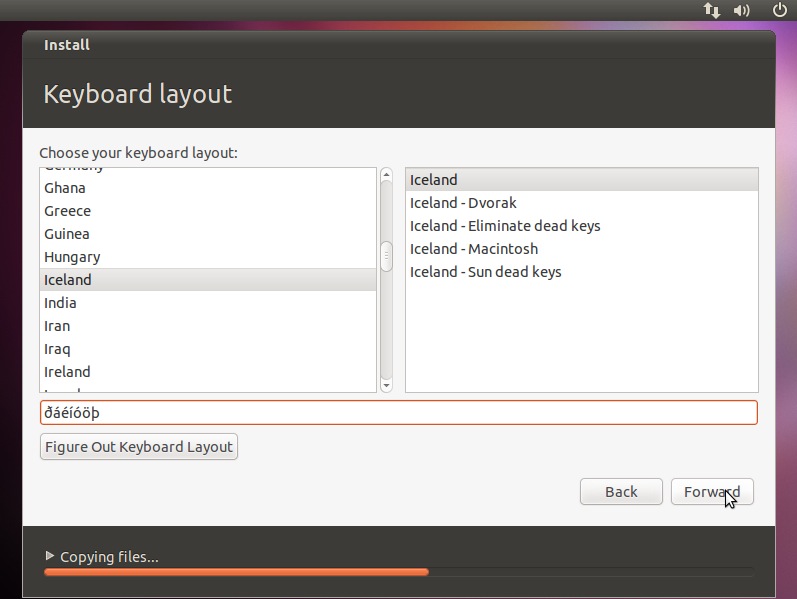
Task: Click the Back button
Action: click(621, 492)
